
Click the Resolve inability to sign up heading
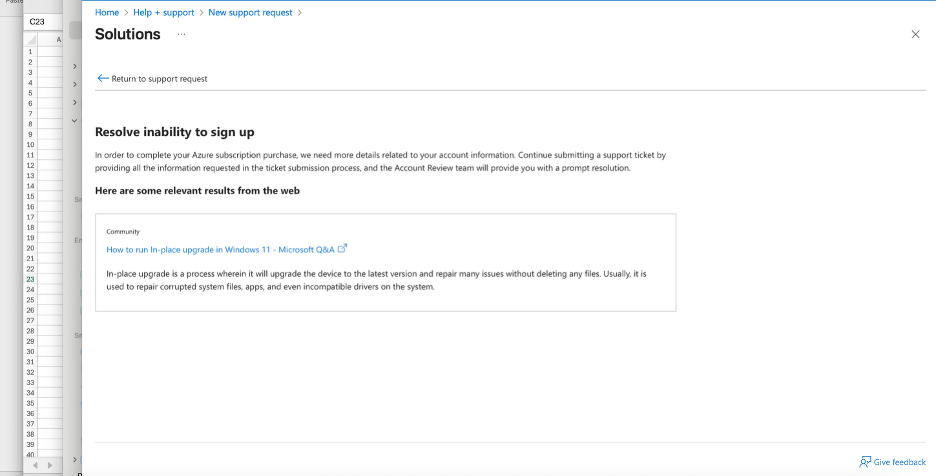coord(174,132)
